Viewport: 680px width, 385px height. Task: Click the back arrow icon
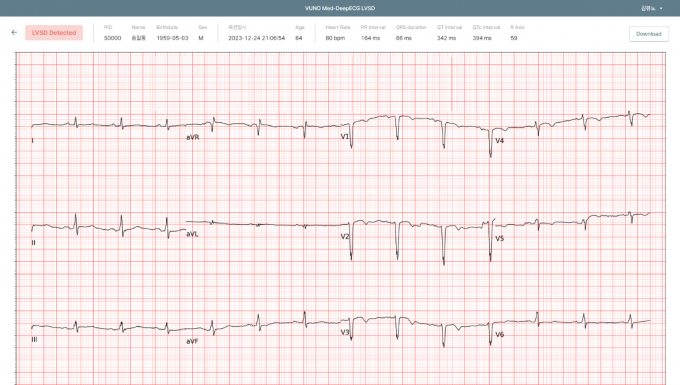(x=14, y=33)
